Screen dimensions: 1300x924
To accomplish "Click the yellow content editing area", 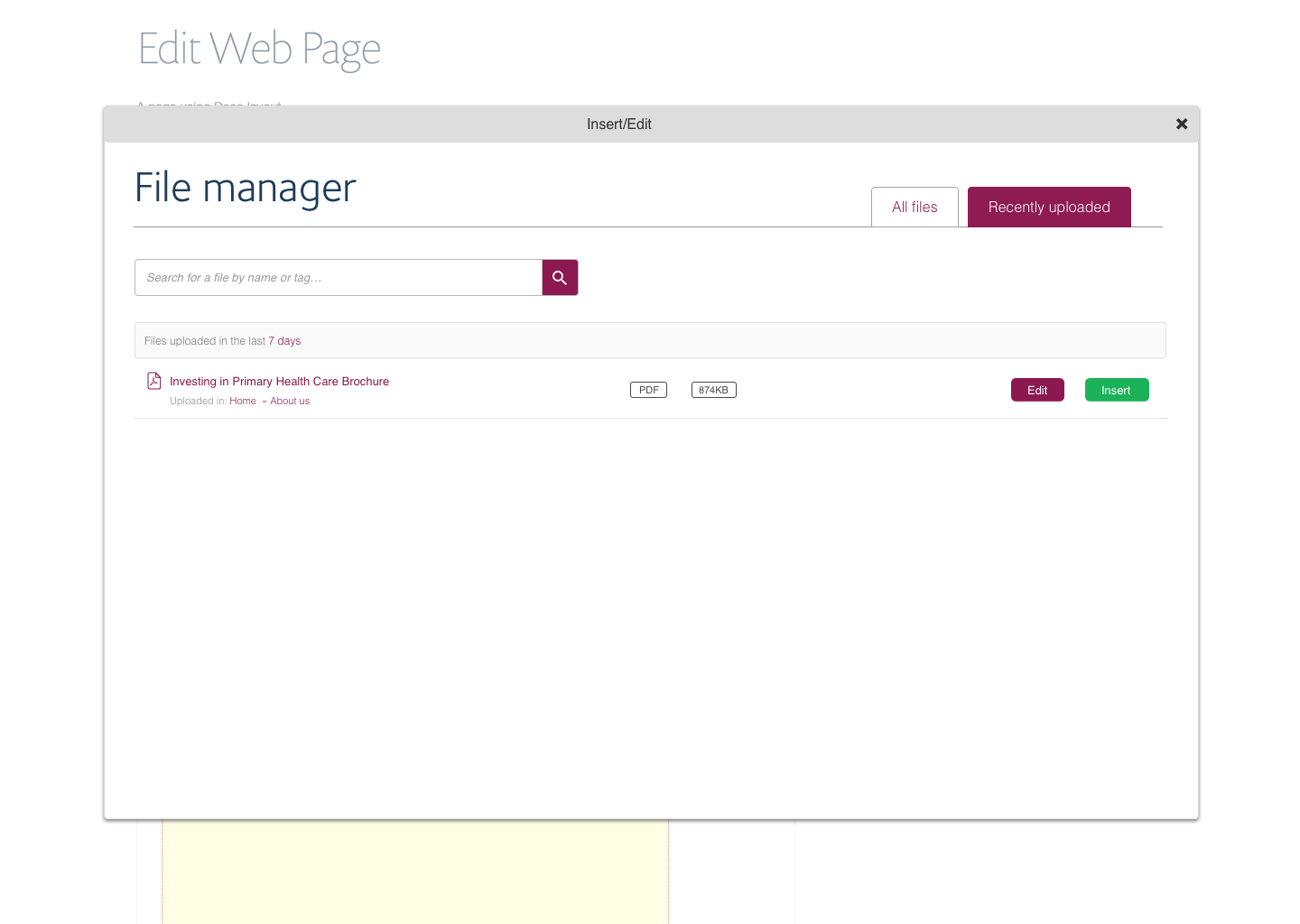I will (x=415, y=871).
